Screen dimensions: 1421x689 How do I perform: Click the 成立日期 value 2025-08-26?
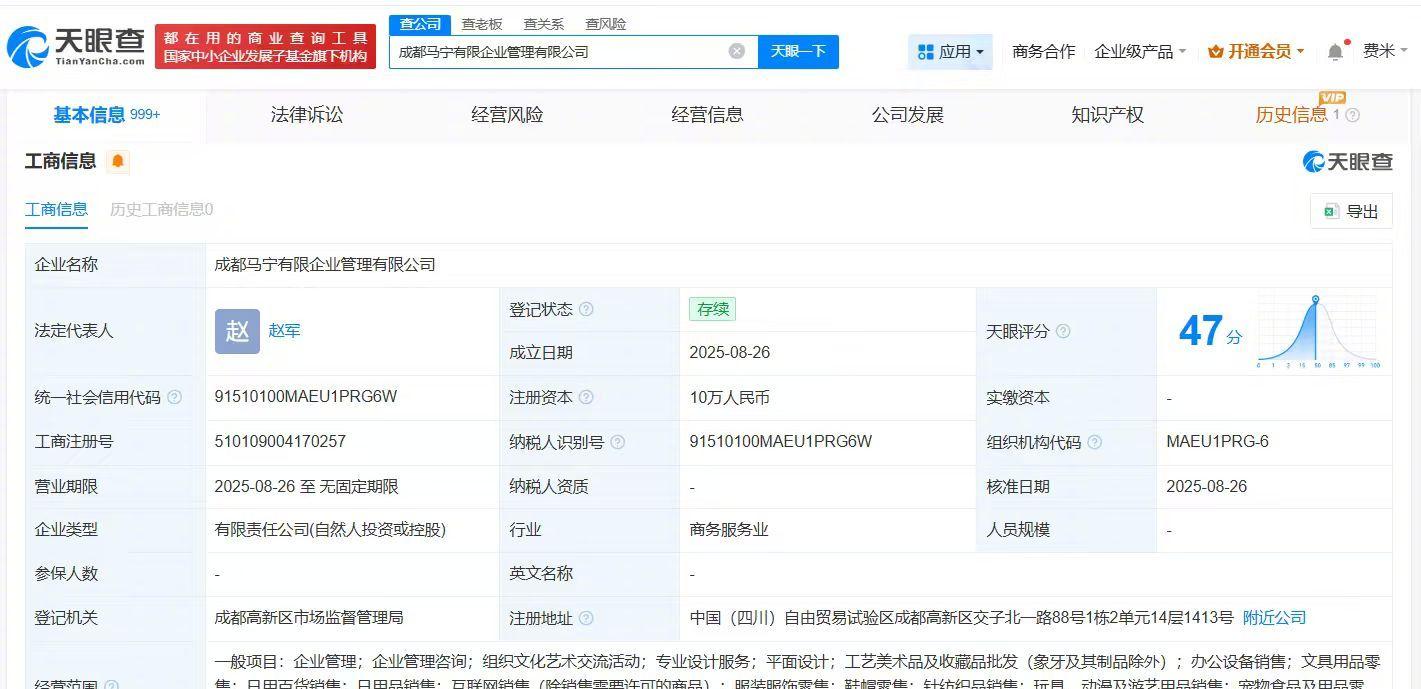coord(730,353)
